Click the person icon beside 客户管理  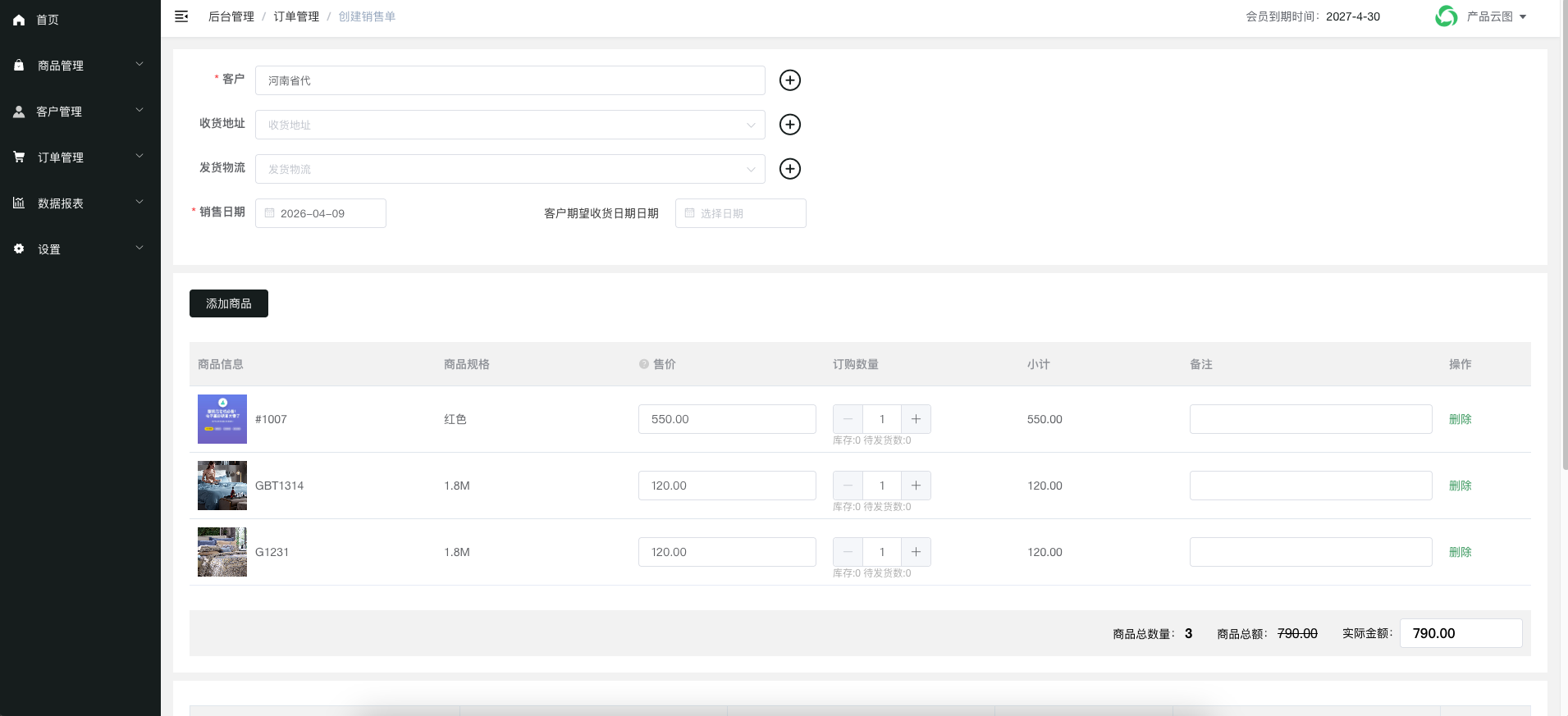[x=19, y=112]
